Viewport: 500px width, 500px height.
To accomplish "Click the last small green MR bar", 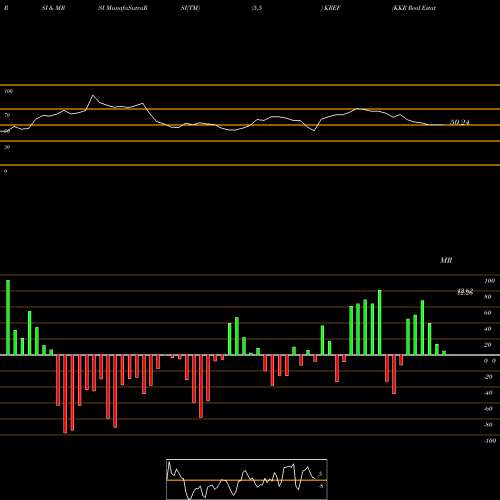I will 444,353.
